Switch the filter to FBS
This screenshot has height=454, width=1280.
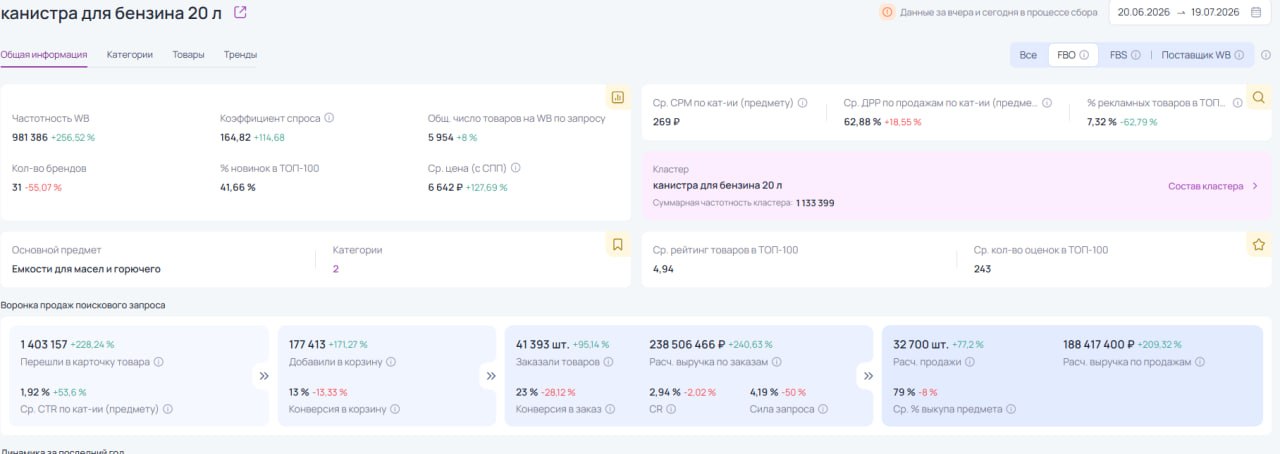pos(1124,55)
